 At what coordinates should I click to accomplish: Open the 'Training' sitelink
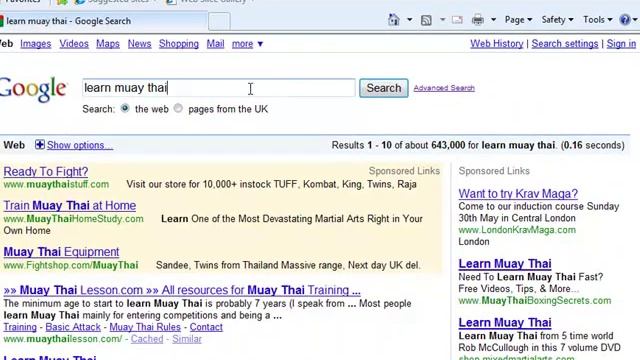click(x=20, y=327)
